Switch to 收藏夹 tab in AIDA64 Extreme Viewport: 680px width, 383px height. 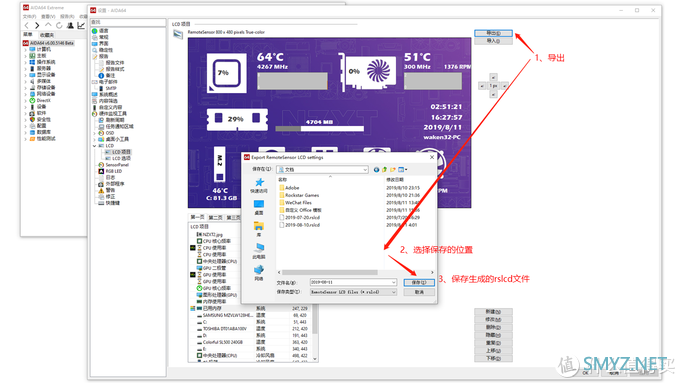pos(46,35)
